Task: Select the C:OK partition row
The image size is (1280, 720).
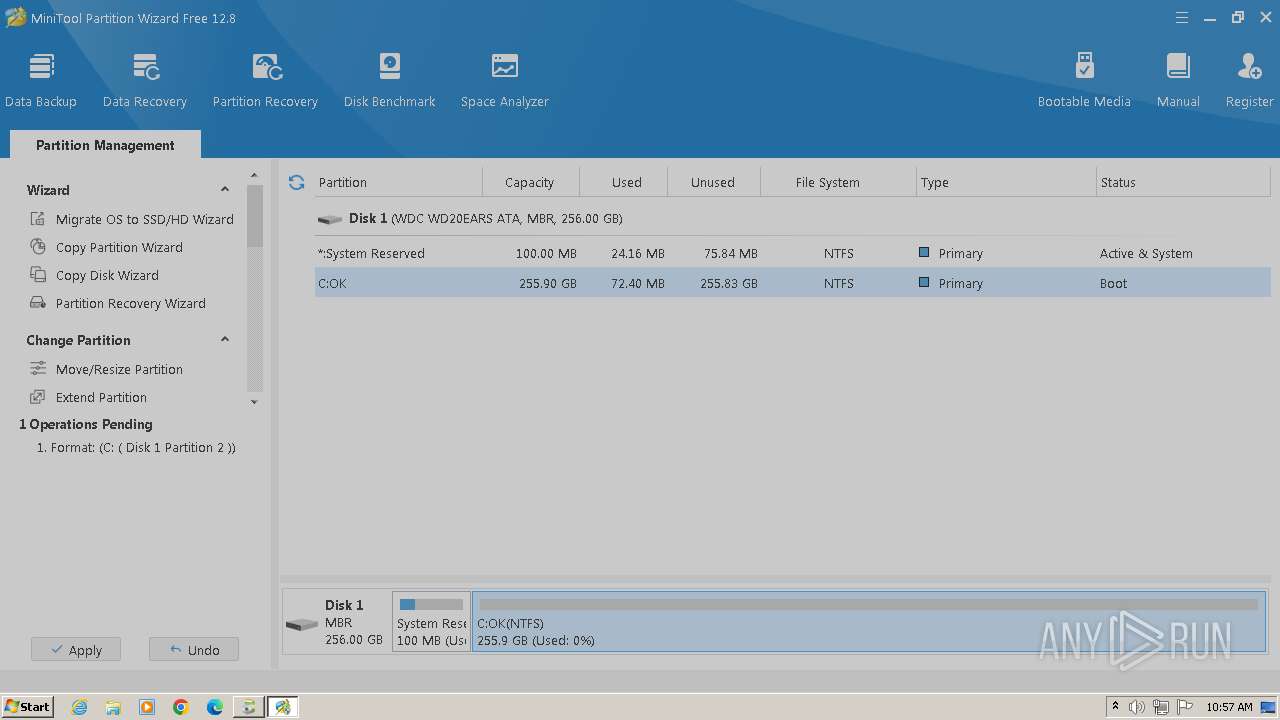Action: click(x=792, y=283)
